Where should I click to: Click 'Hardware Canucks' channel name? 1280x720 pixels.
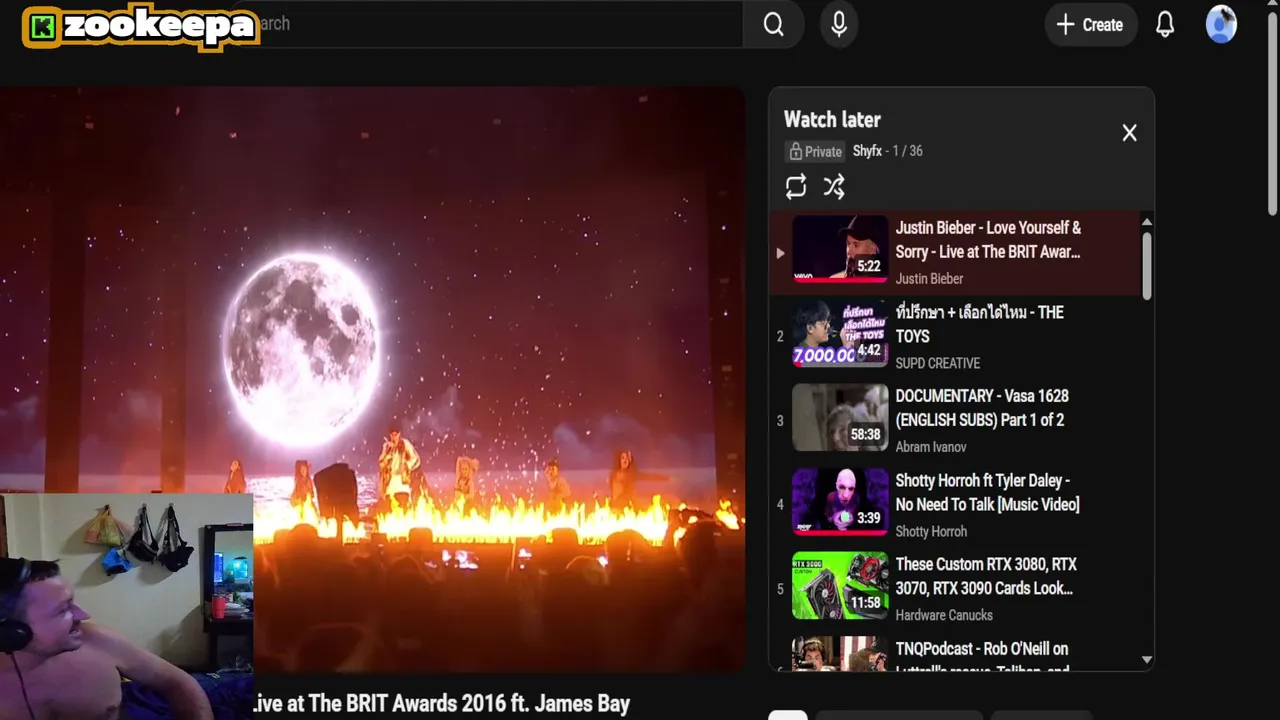(944, 615)
